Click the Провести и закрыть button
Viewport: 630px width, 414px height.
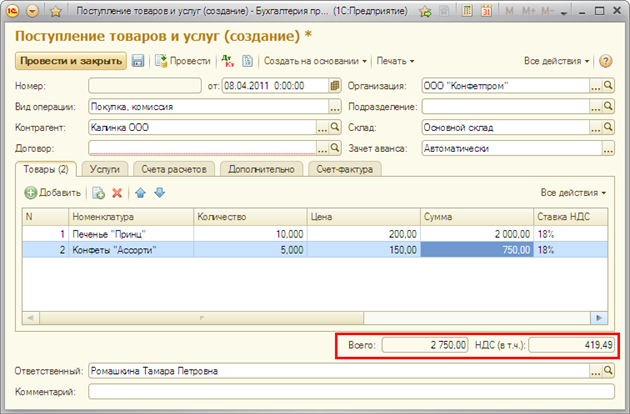(x=70, y=61)
